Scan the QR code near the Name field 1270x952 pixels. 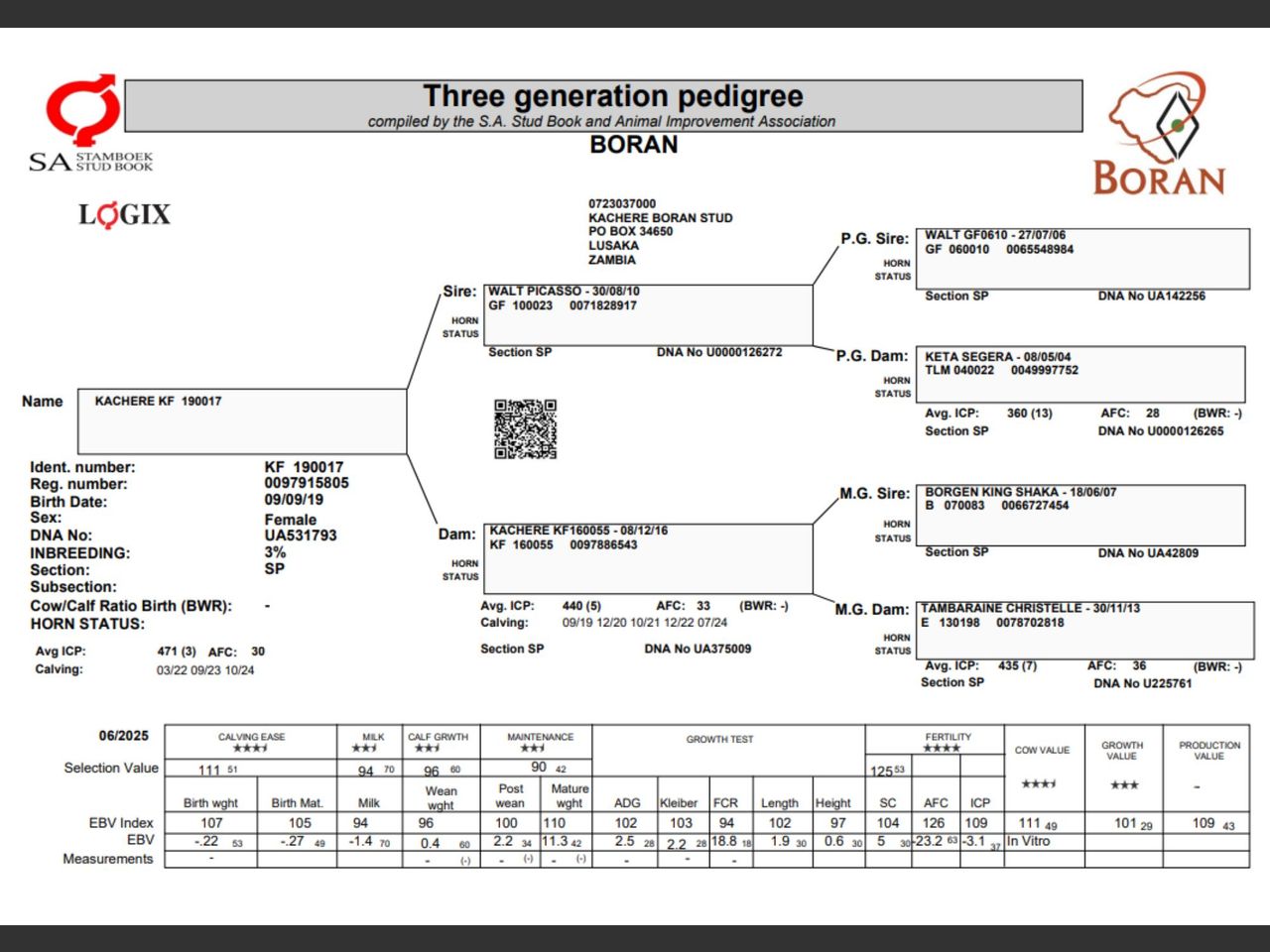pyautogui.click(x=526, y=428)
